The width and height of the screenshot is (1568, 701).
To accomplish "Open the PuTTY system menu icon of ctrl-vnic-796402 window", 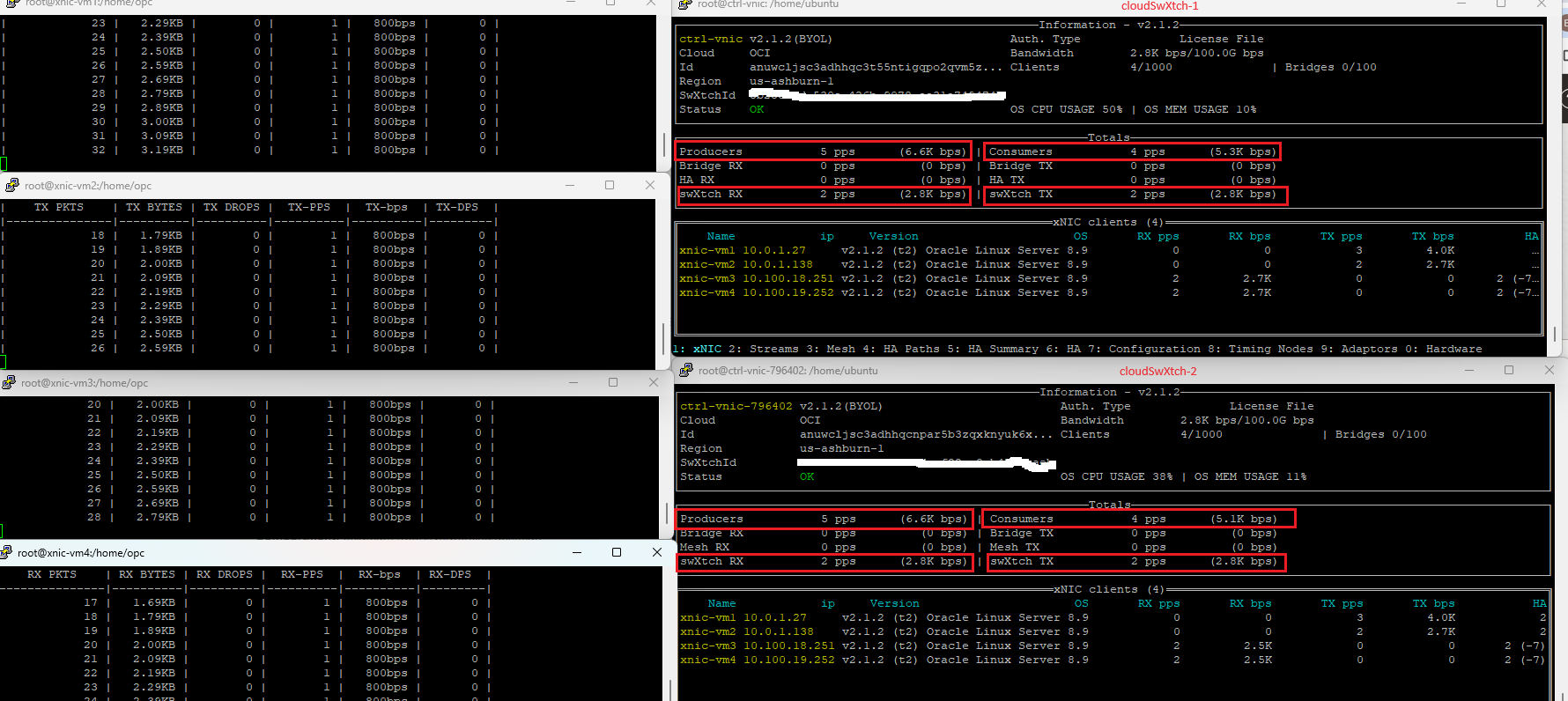I will 686,370.
